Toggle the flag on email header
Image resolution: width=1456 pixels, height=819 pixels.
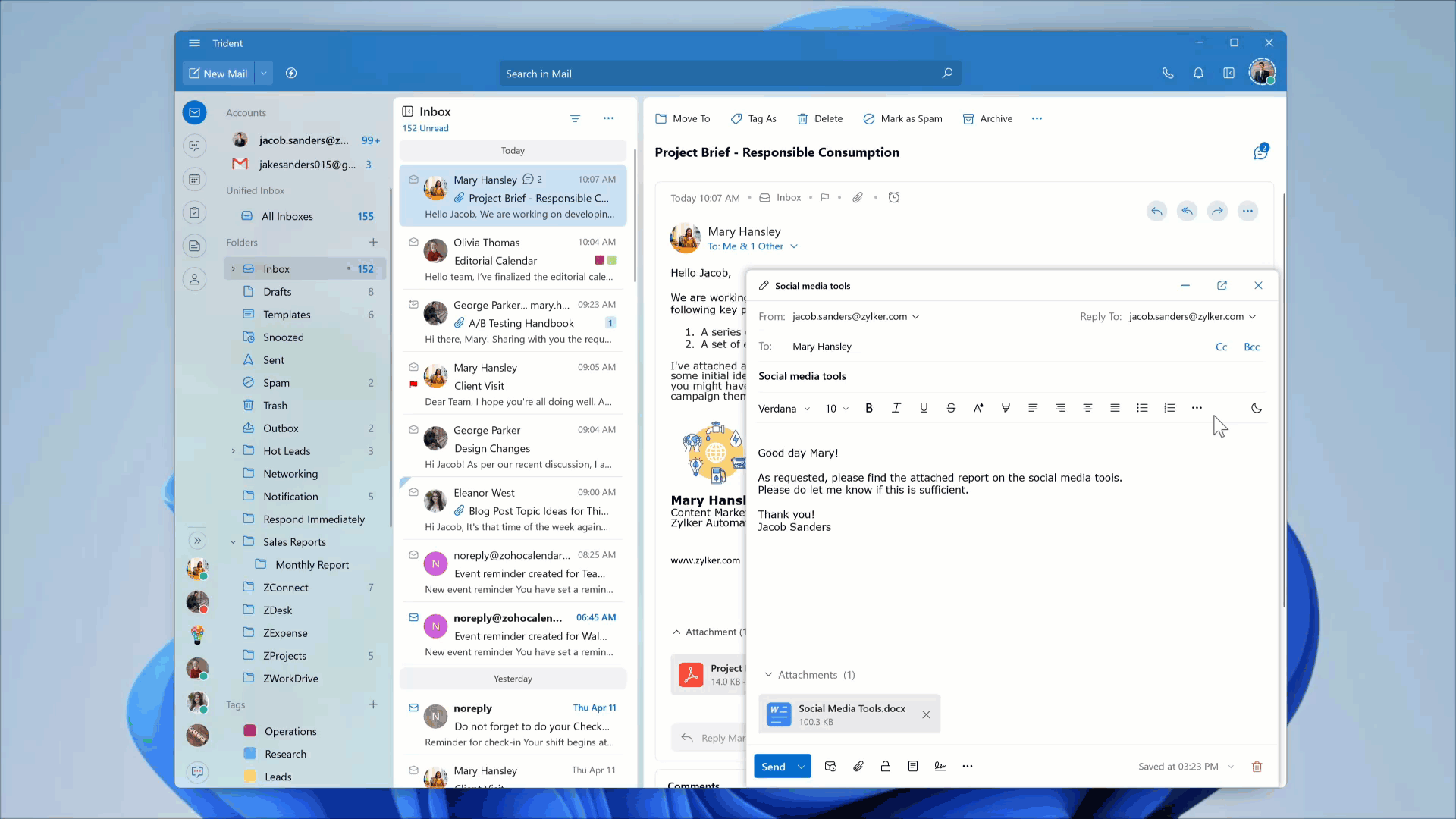coord(825,198)
